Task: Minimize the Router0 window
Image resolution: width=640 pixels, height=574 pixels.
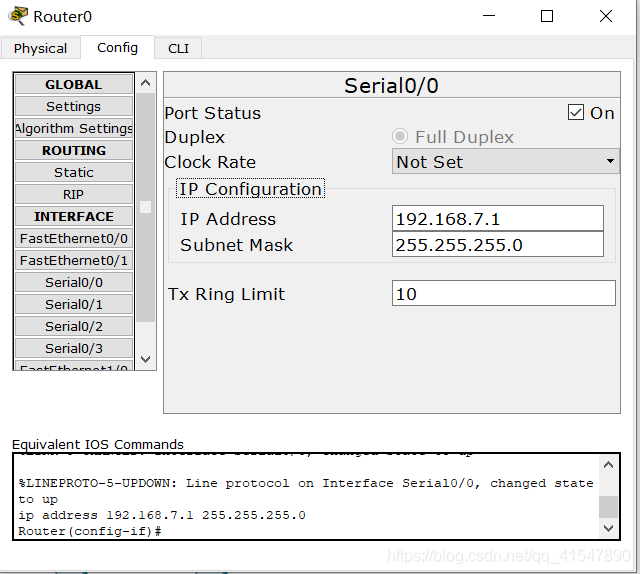Action: coord(489,16)
